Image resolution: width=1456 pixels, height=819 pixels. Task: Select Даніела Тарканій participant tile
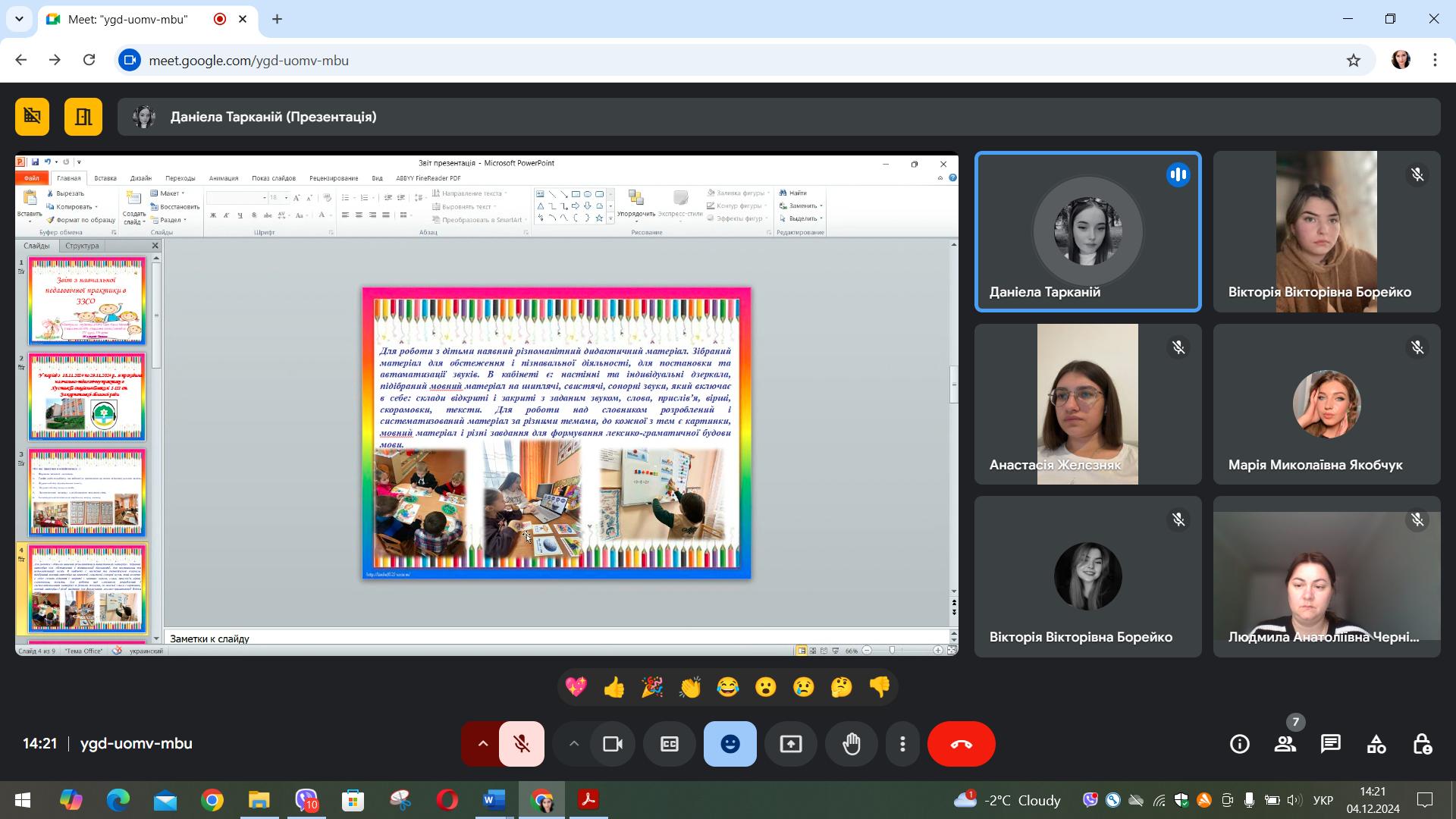pos(1088,232)
